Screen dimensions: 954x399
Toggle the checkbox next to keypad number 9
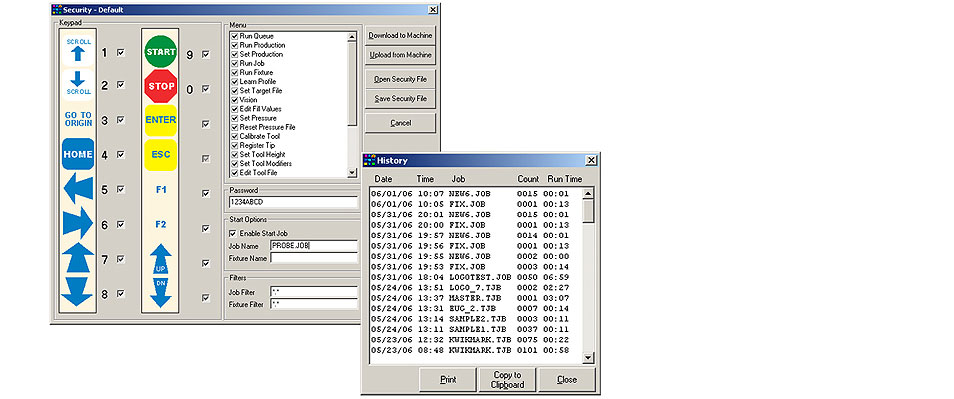coord(206,54)
